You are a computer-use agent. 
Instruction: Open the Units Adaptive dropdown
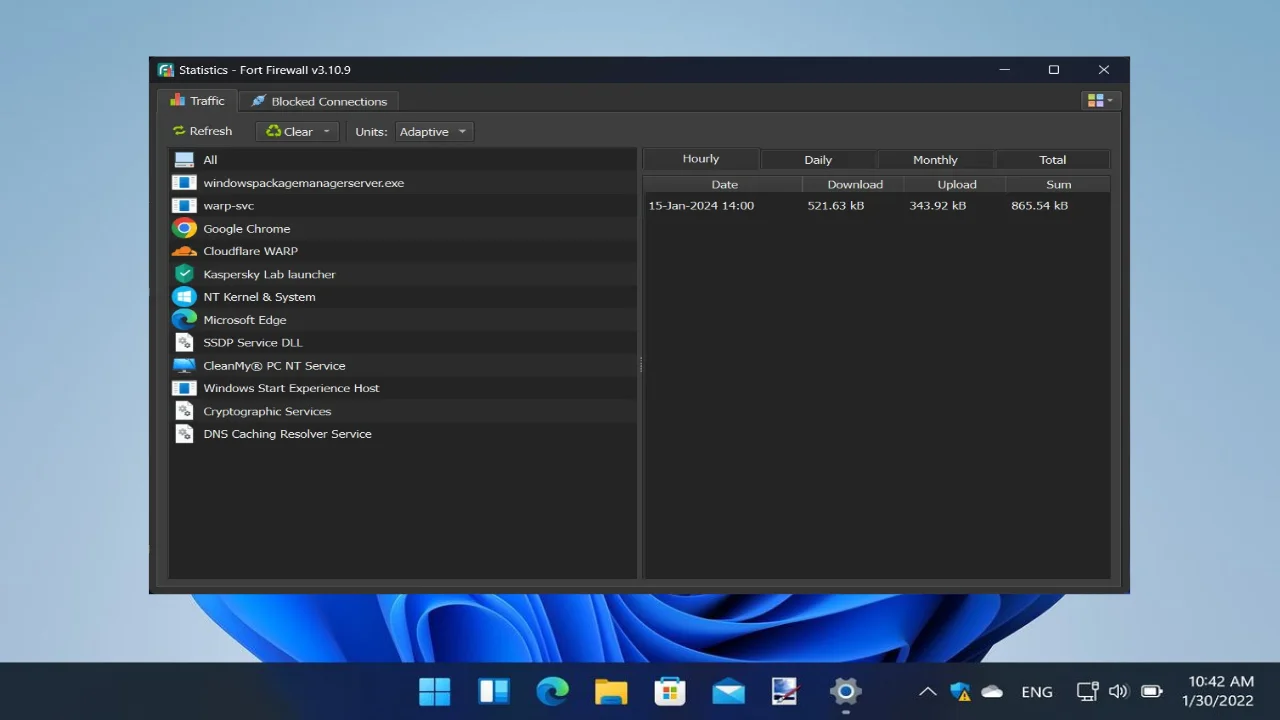(x=435, y=132)
